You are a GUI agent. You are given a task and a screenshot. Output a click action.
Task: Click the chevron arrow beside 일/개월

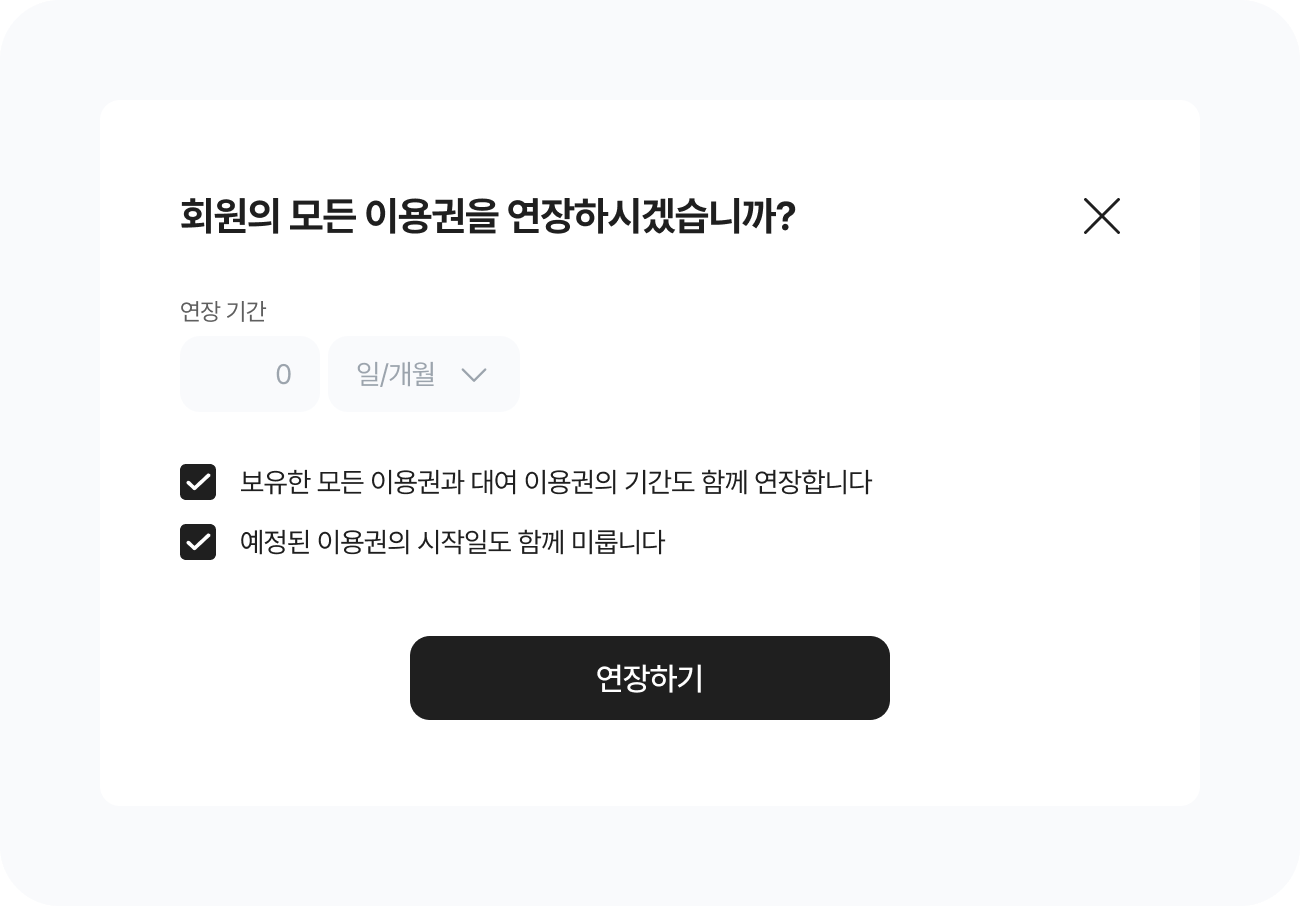point(473,375)
